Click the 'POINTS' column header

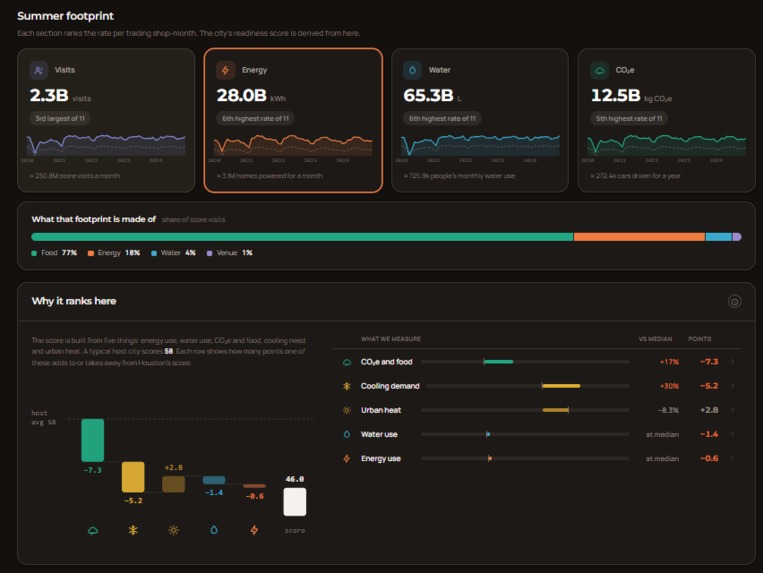tap(699, 339)
